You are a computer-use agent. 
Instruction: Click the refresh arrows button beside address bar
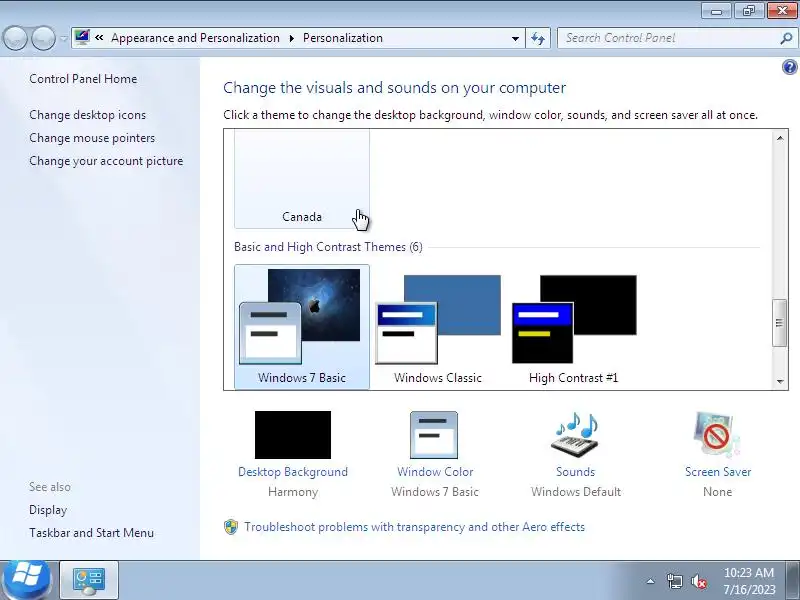coord(538,38)
